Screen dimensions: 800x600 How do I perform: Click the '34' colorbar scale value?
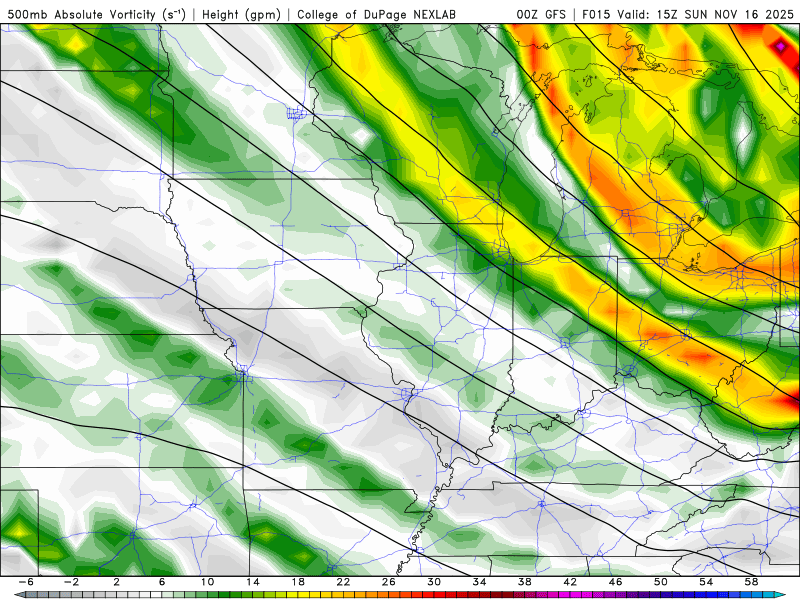click(x=479, y=582)
